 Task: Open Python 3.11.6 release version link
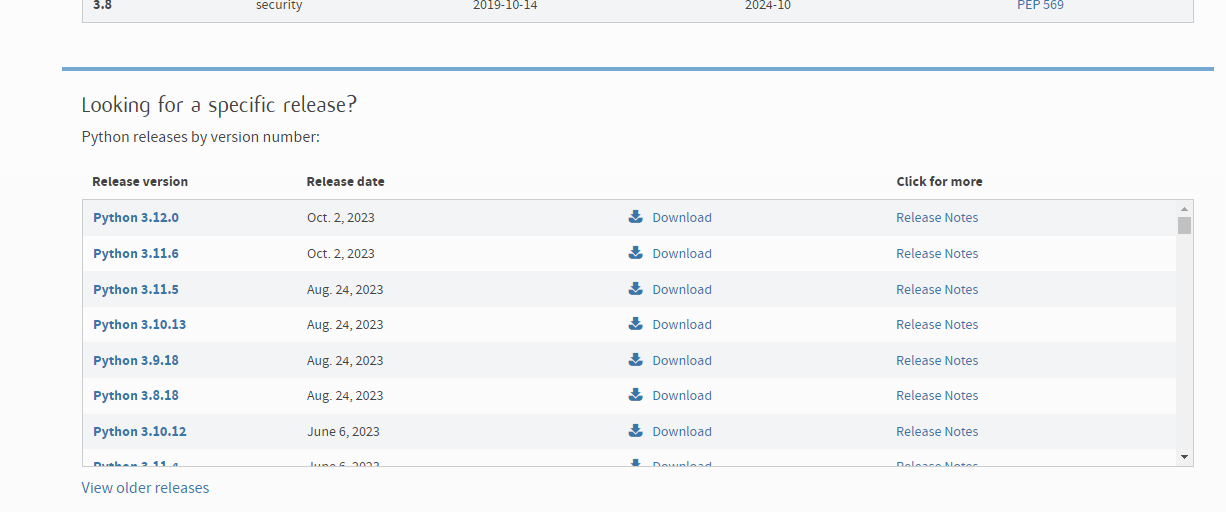click(136, 253)
